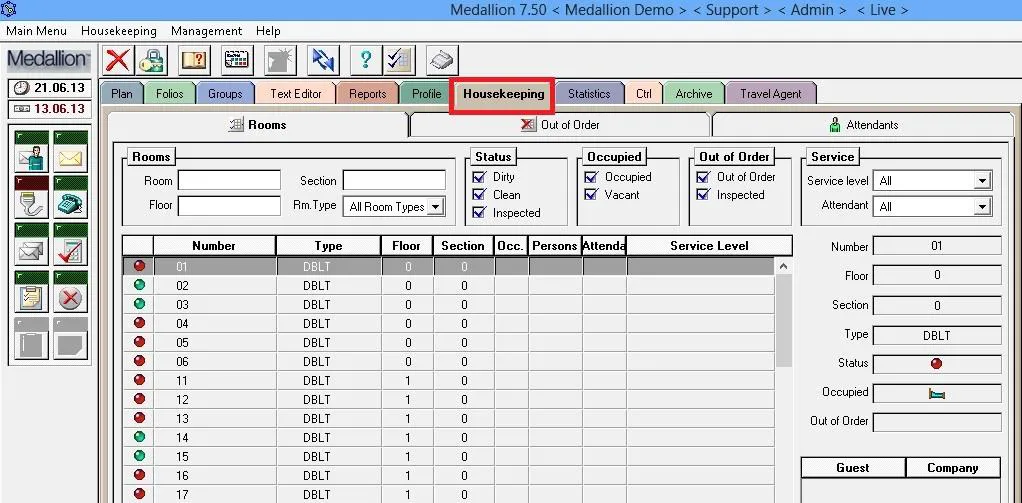
Task: Toggle the Inspected checkbox under Status
Action: (x=480, y=212)
